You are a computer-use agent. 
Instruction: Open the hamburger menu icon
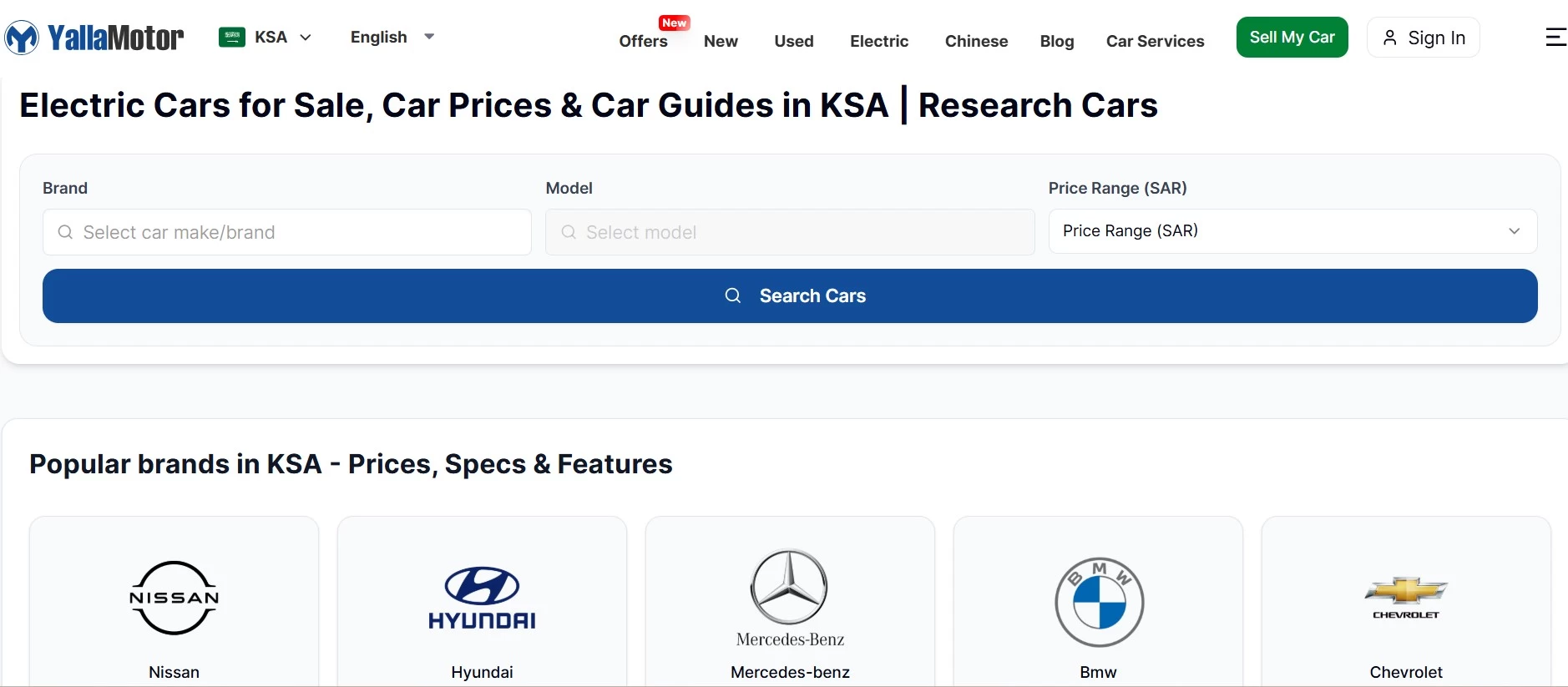pos(1555,38)
